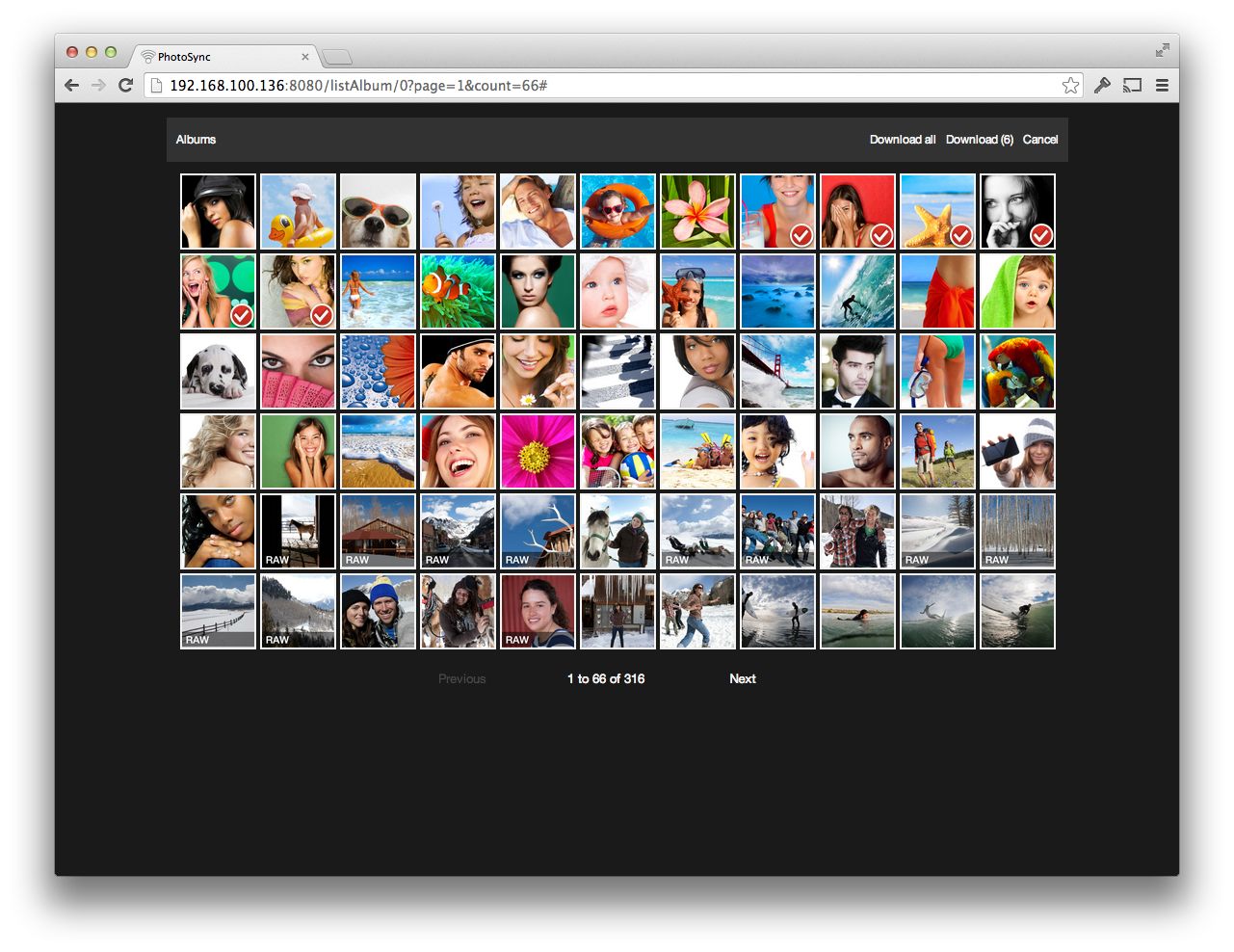Select the baby in green towel photo
This screenshot has width=1234, height=952.
point(1017,291)
